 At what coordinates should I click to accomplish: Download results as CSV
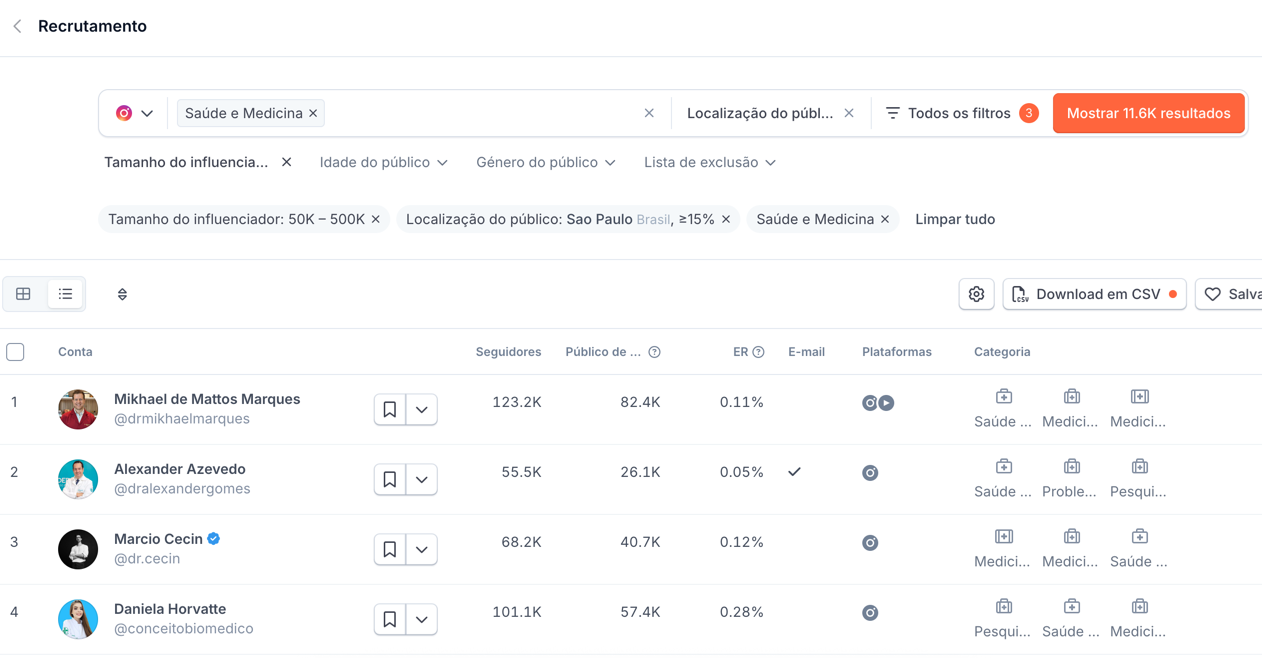click(x=1094, y=294)
